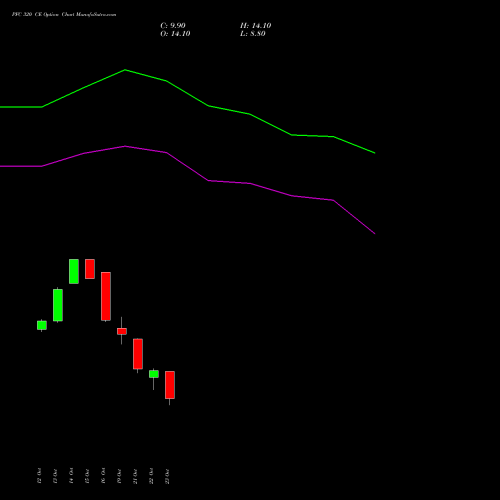Select the 22 Oct date label
Image resolution: width=500 pixels, height=500 pixels.
click(x=151, y=476)
